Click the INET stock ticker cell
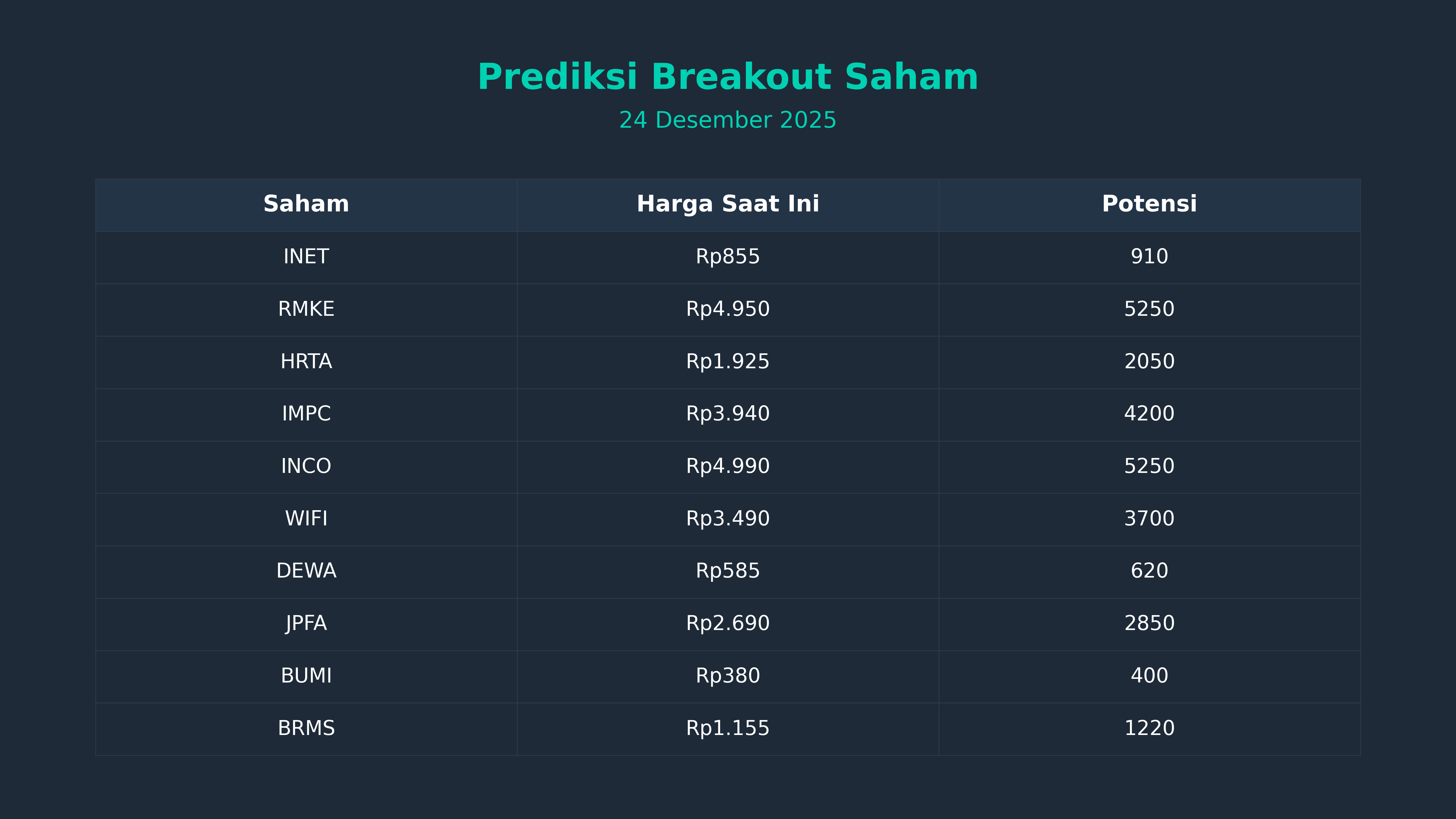 [306, 257]
